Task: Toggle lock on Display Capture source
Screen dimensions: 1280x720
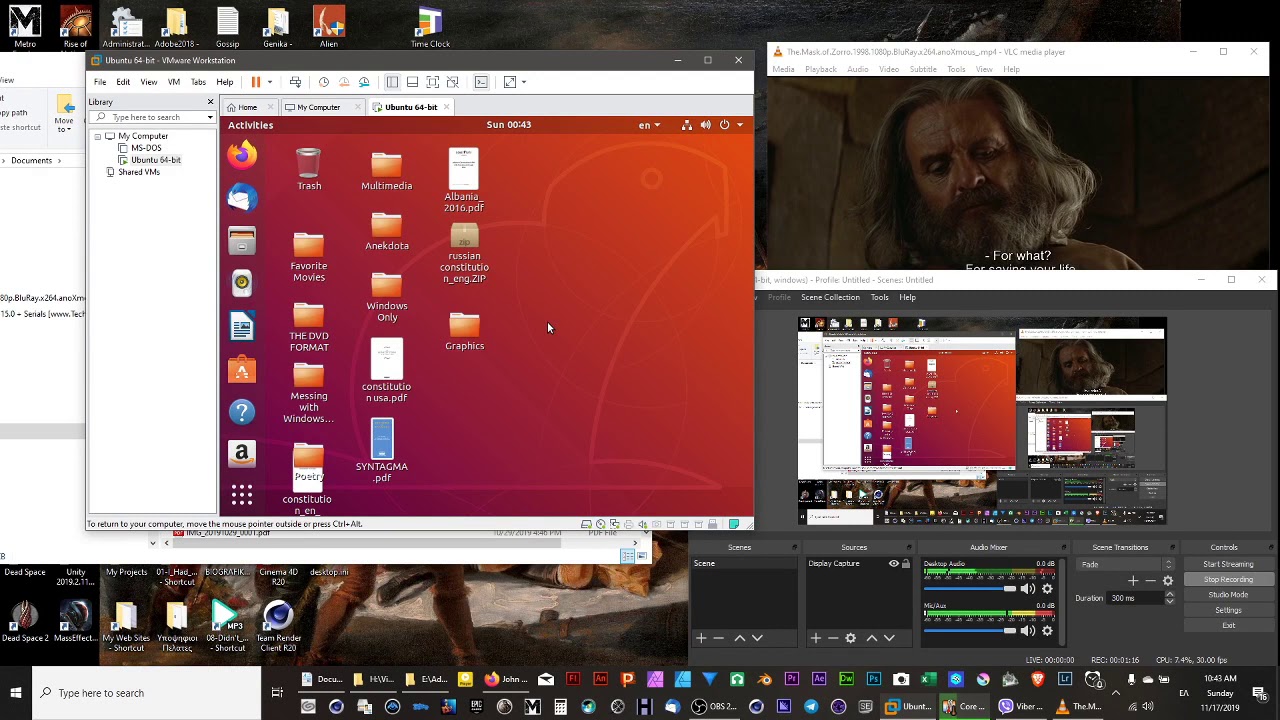Action: (906, 564)
